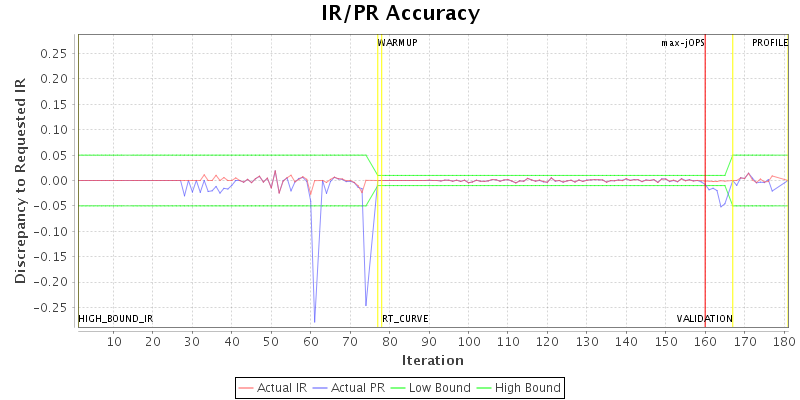Viewport: 800px width, 400px height.
Task: Click the WARMUP phase label
Action: 397,43
